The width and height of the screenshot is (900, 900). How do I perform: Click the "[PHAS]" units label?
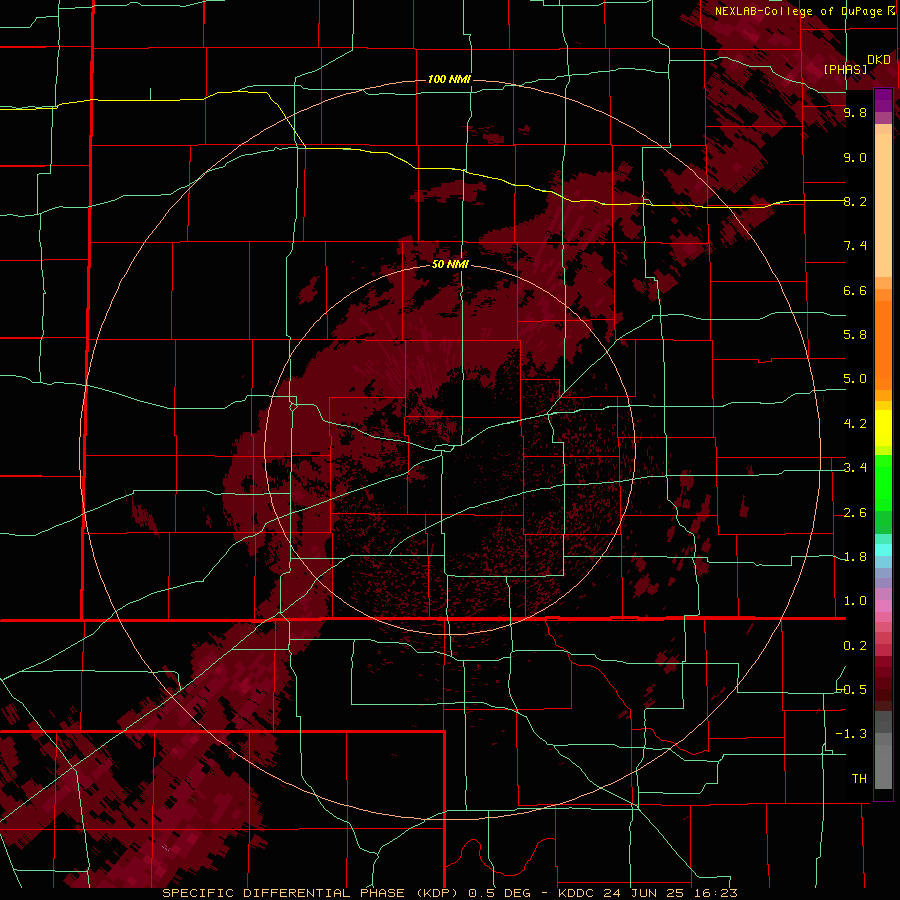coord(845,70)
